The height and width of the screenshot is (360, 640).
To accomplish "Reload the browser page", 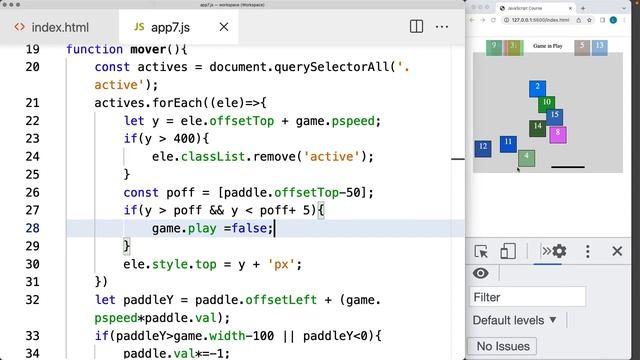I will (493, 20).
